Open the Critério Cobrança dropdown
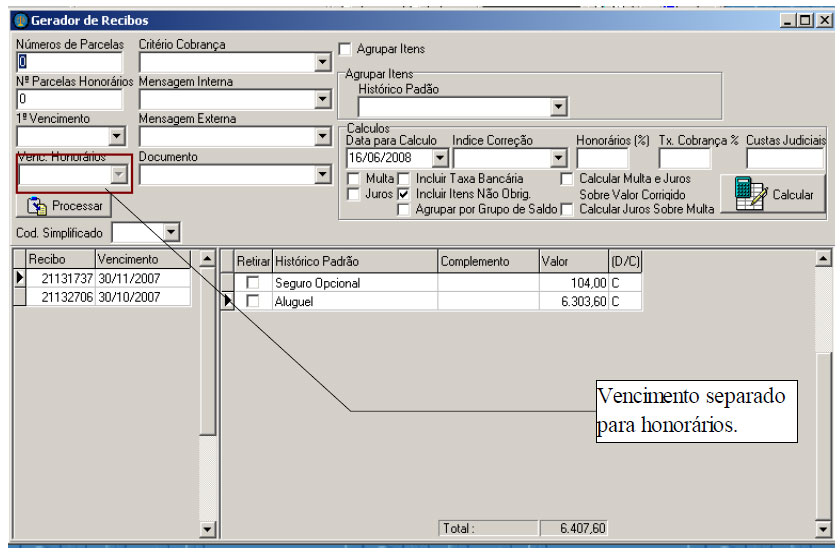Viewport: 840px width, 558px height. [321, 62]
